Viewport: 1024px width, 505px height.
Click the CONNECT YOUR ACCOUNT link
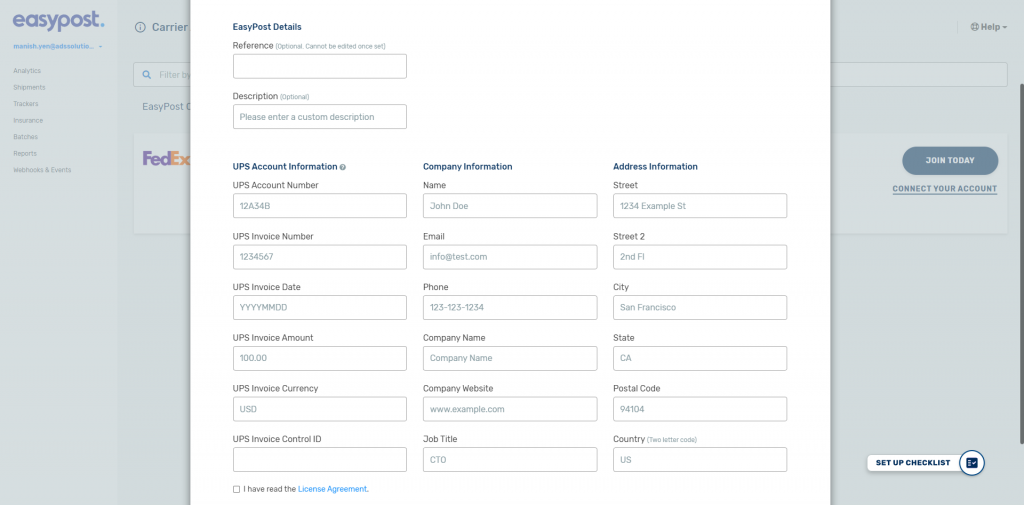point(945,189)
